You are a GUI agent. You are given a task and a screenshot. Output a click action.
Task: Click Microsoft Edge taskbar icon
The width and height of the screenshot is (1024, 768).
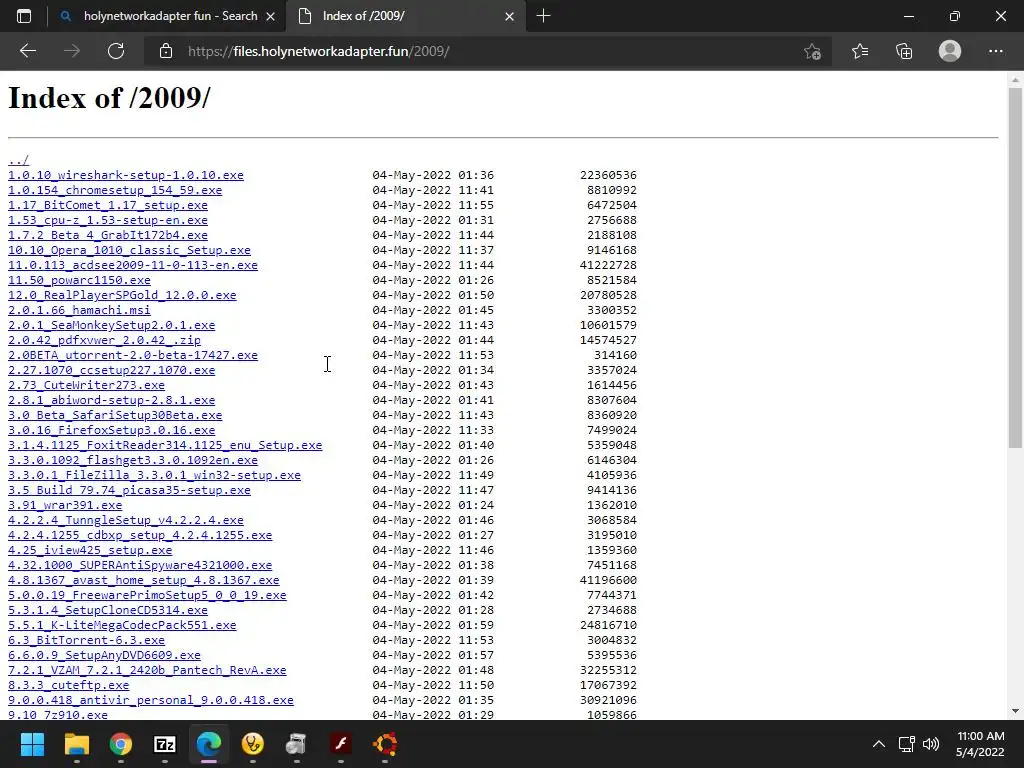click(209, 744)
